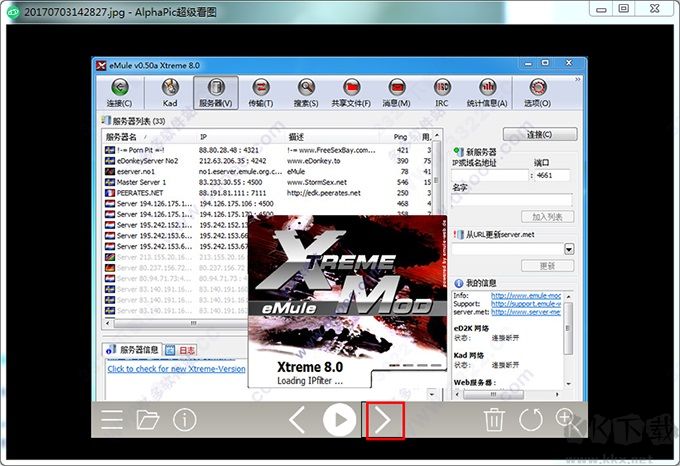Start slideshow with the play button
The width and height of the screenshot is (680, 466).
(340, 420)
